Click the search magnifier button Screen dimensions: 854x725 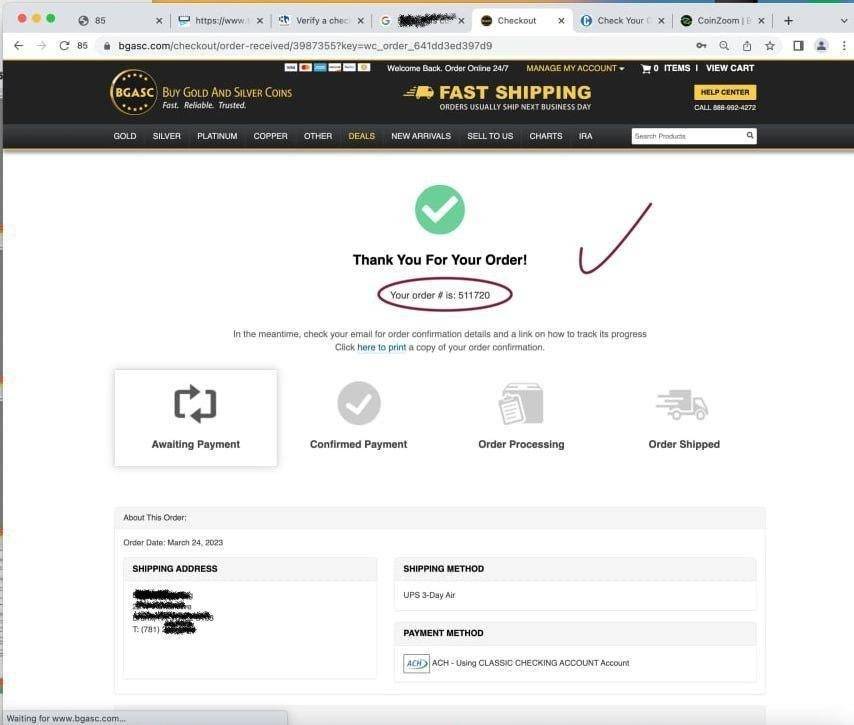click(x=750, y=136)
